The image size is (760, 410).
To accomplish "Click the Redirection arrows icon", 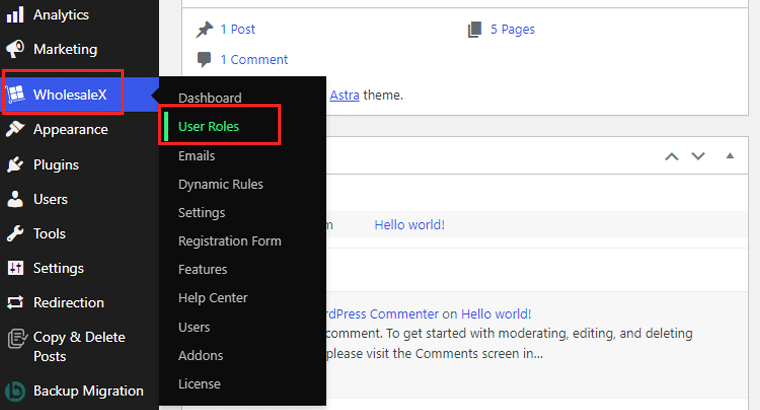I will pos(15,302).
